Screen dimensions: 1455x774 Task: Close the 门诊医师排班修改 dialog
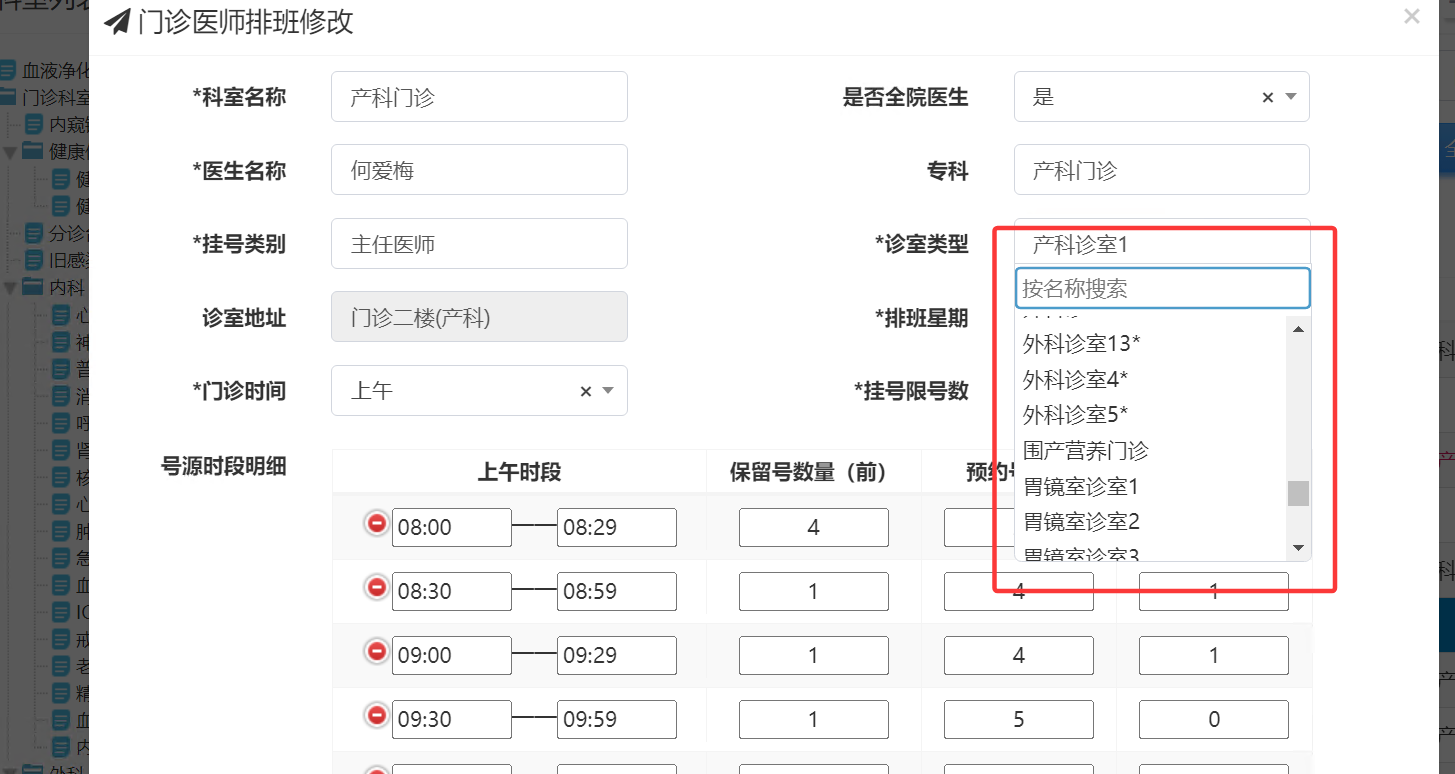(x=1411, y=17)
